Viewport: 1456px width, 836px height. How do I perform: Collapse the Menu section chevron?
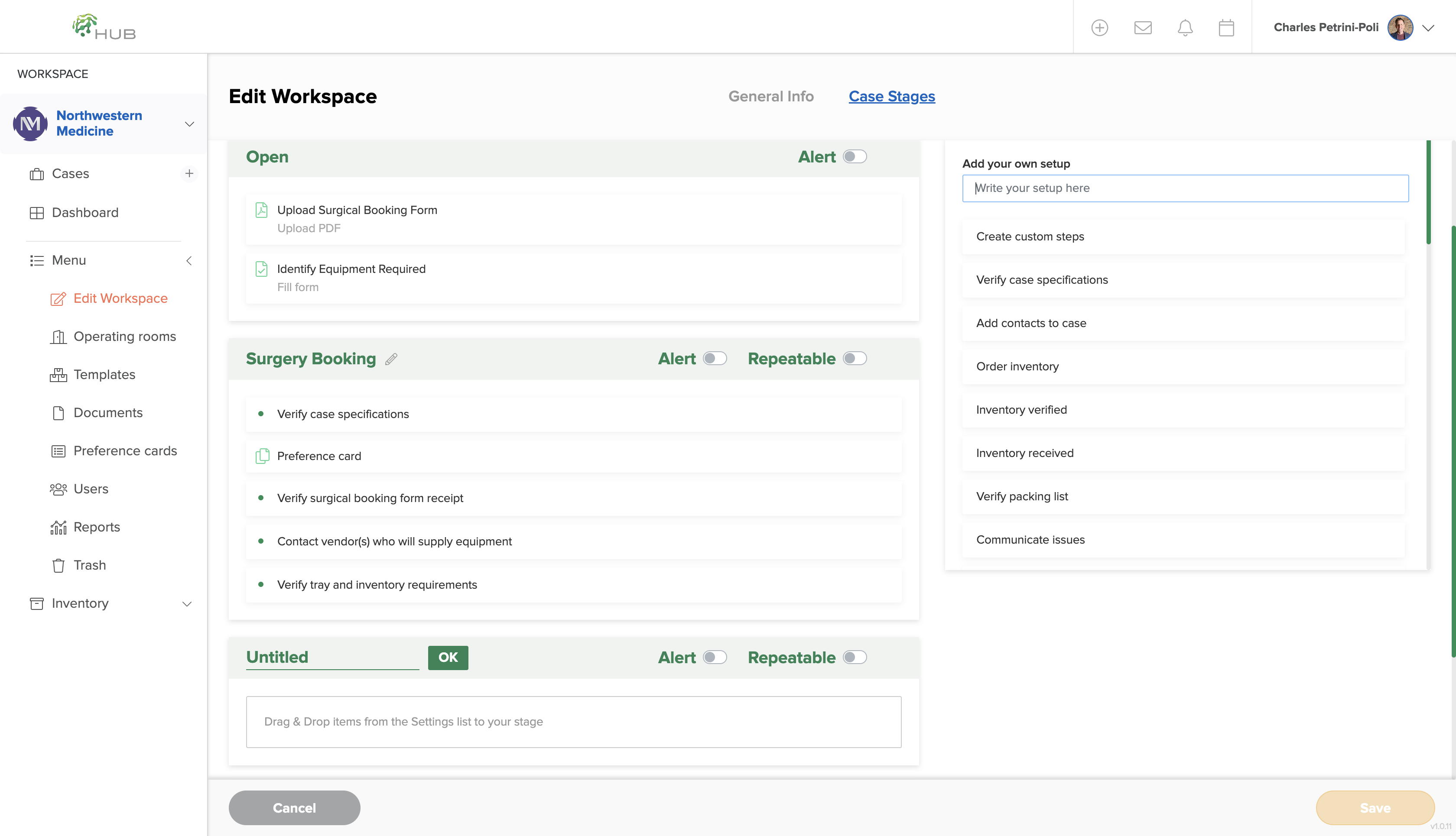188,261
